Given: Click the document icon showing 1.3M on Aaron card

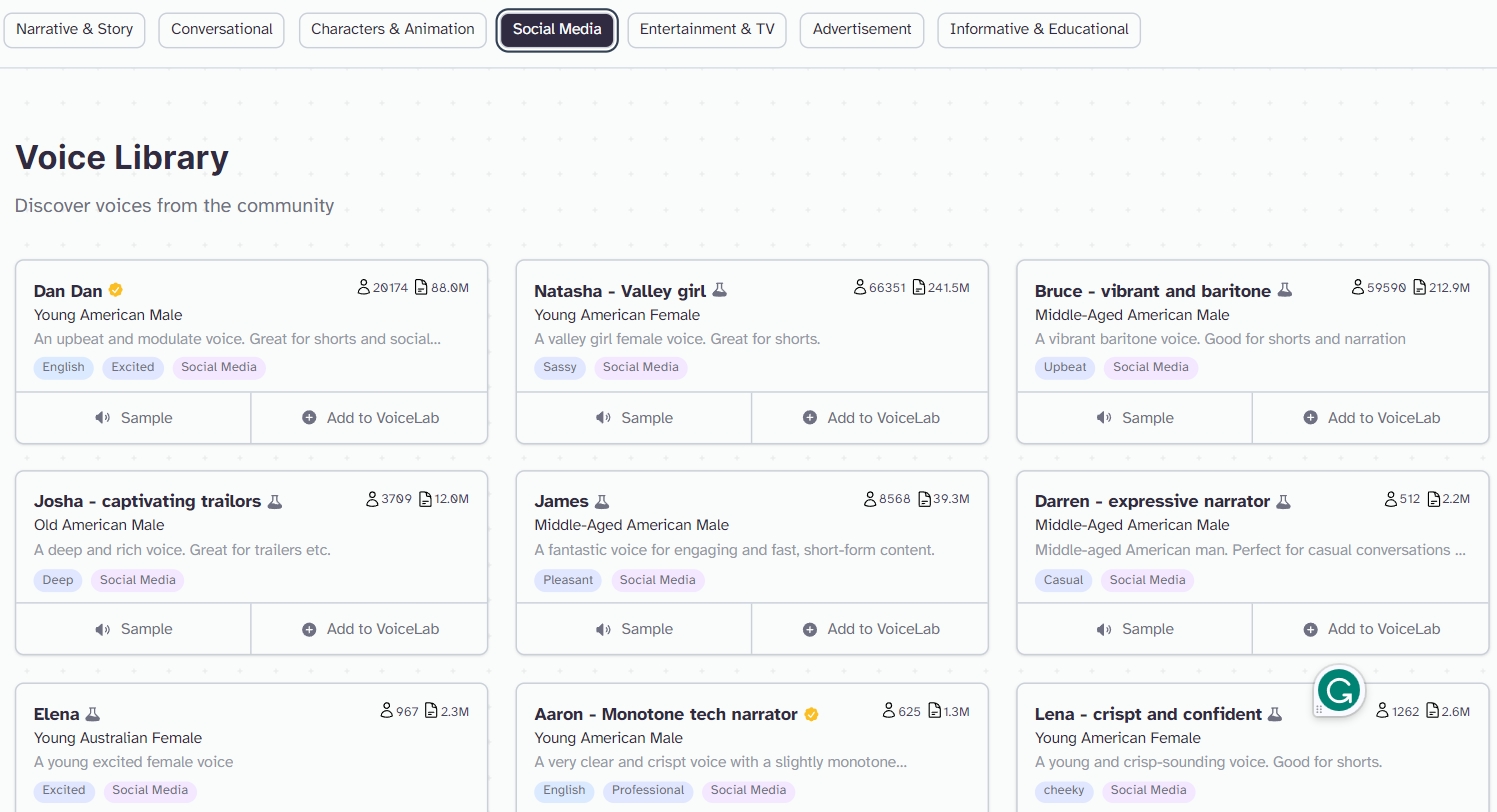Looking at the screenshot, I should coord(934,711).
